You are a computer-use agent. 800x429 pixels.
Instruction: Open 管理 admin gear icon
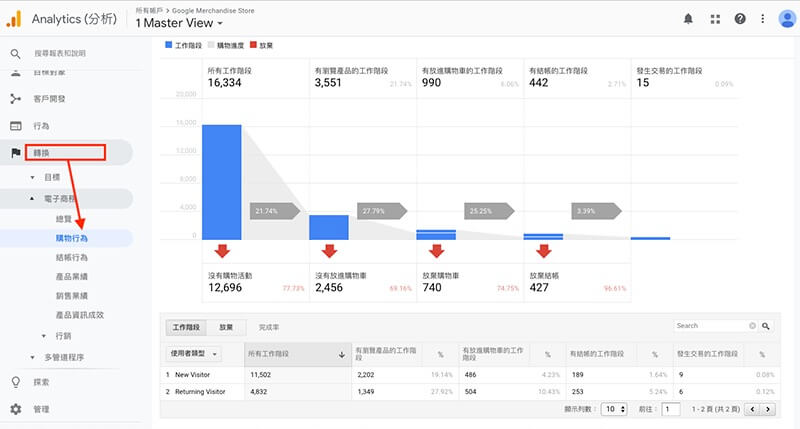click(x=16, y=409)
